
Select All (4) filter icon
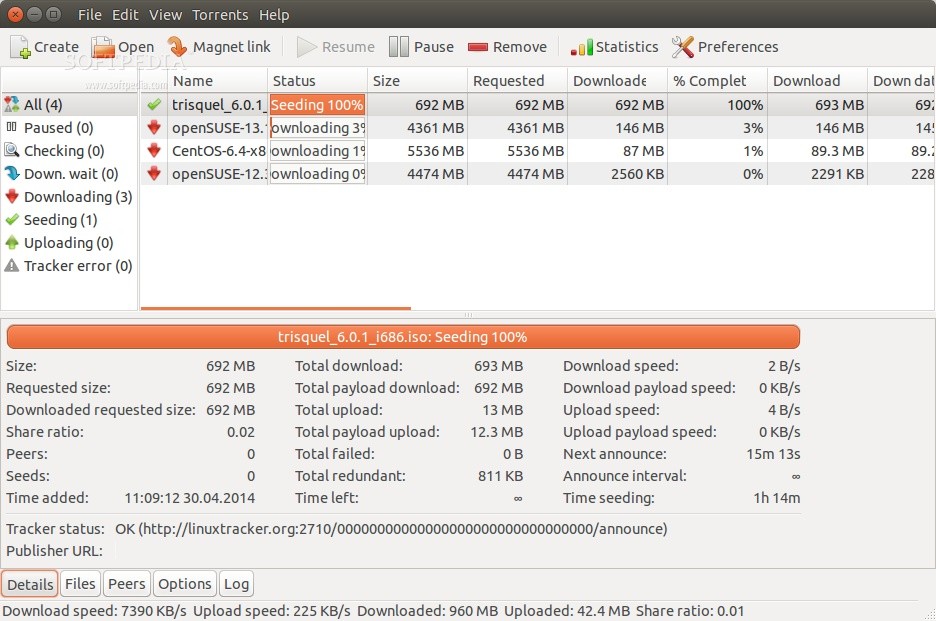coord(12,104)
